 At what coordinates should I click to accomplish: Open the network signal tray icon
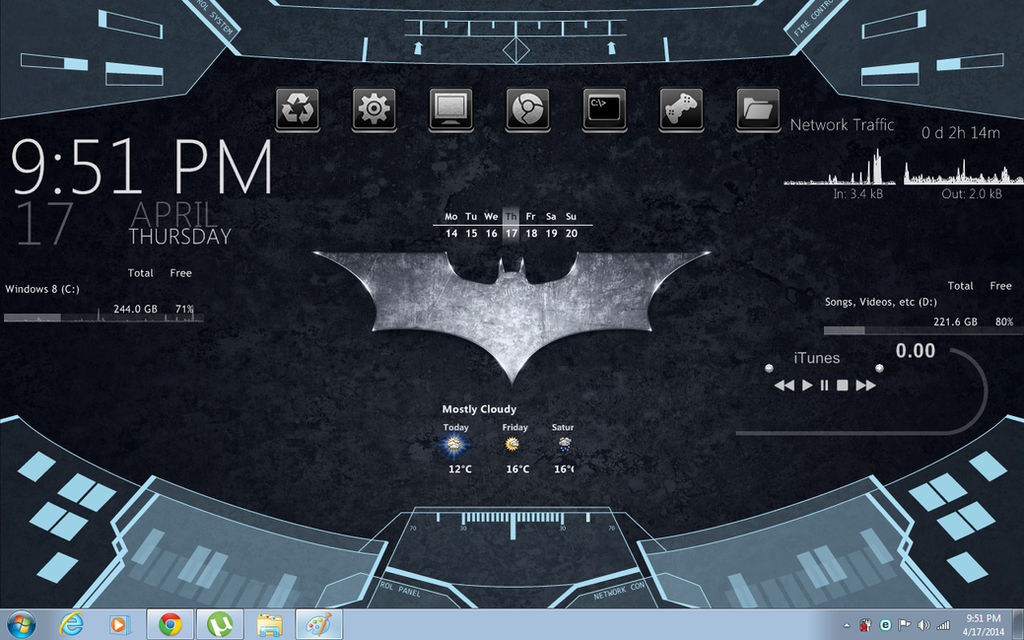[x=943, y=626]
